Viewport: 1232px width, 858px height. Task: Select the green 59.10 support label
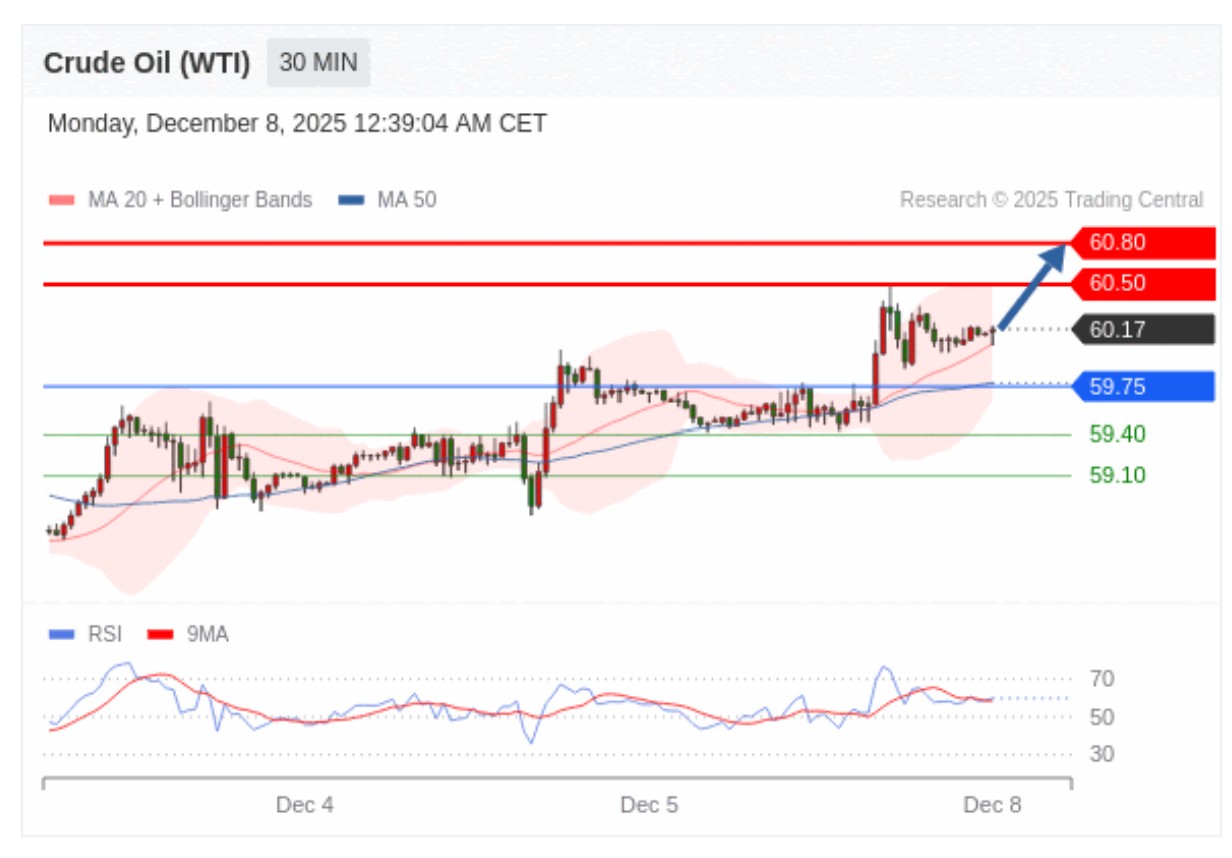(x=1117, y=475)
